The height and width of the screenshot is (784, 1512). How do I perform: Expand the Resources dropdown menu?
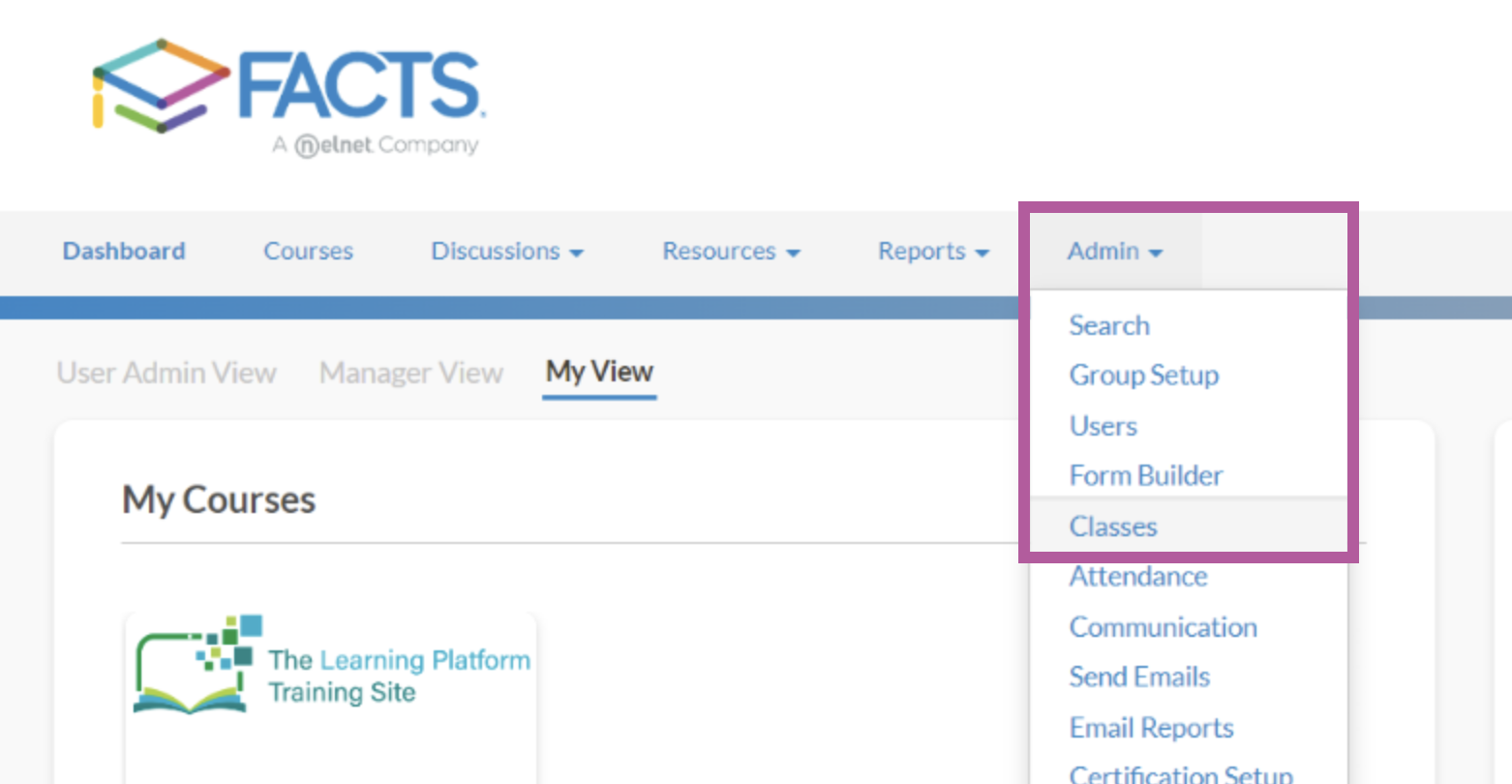tap(731, 251)
